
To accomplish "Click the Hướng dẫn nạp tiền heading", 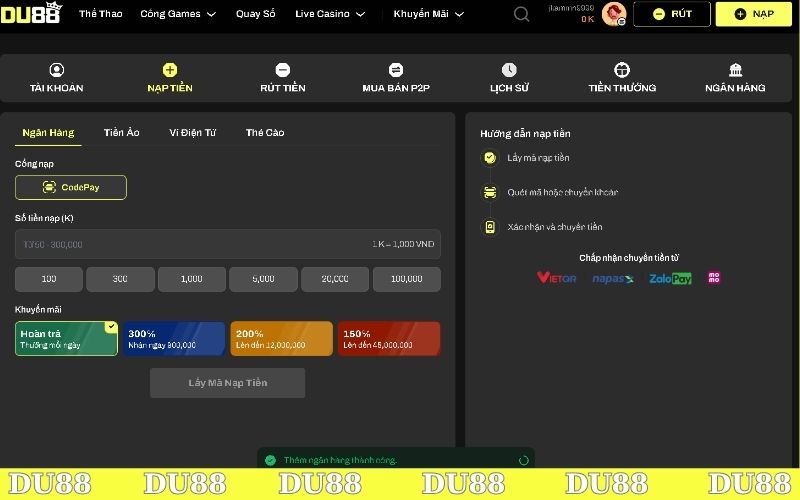I will 525,134.
